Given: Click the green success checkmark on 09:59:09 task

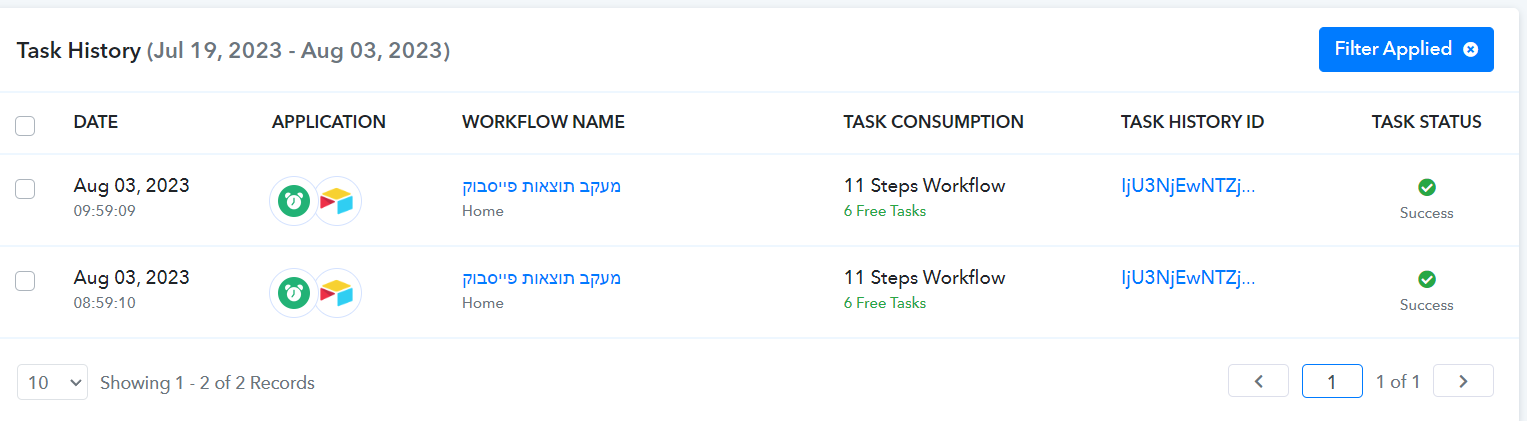Looking at the screenshot, I should click(1427, 187).
